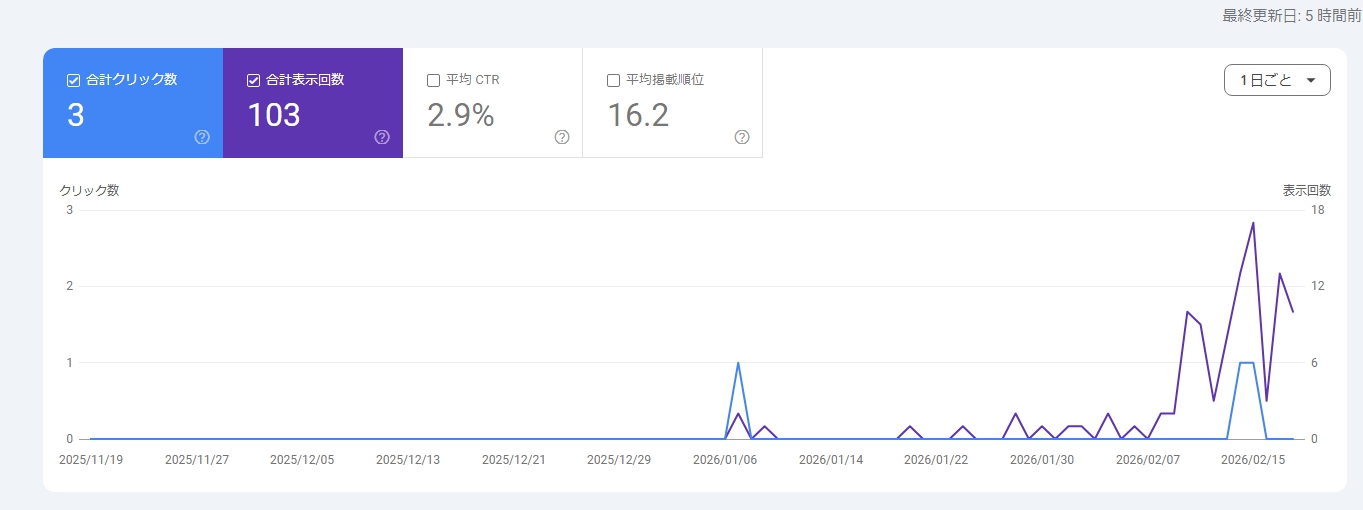Screen dimensions: 1363x510
Task: Uncheck the 合計表示回数 checkbox
Action: [x=253, y=80]
